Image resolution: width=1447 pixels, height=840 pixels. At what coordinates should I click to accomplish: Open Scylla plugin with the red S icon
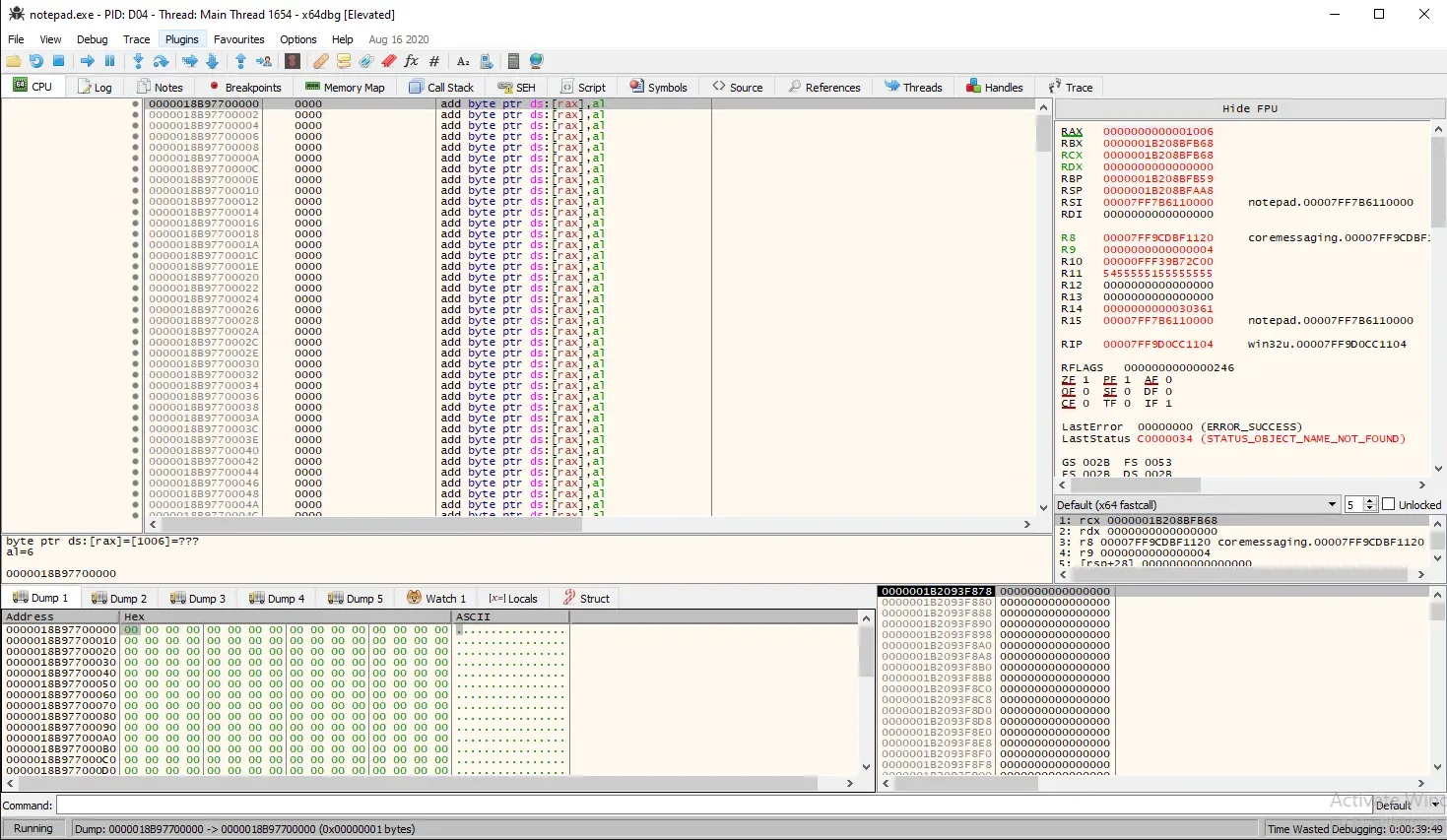[x=292, y=61]
